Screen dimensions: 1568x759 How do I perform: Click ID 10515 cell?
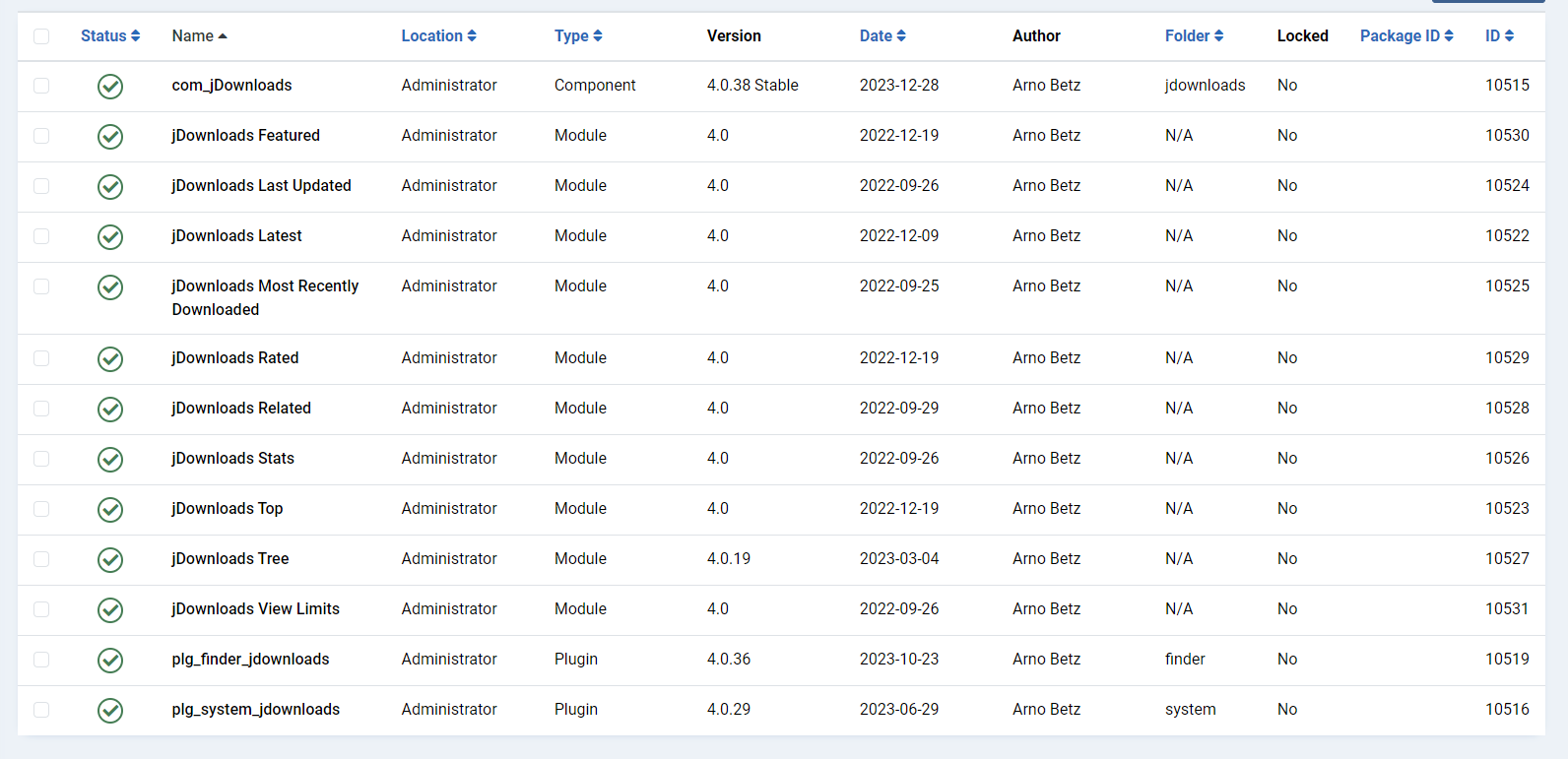(x=1507, y=86)
